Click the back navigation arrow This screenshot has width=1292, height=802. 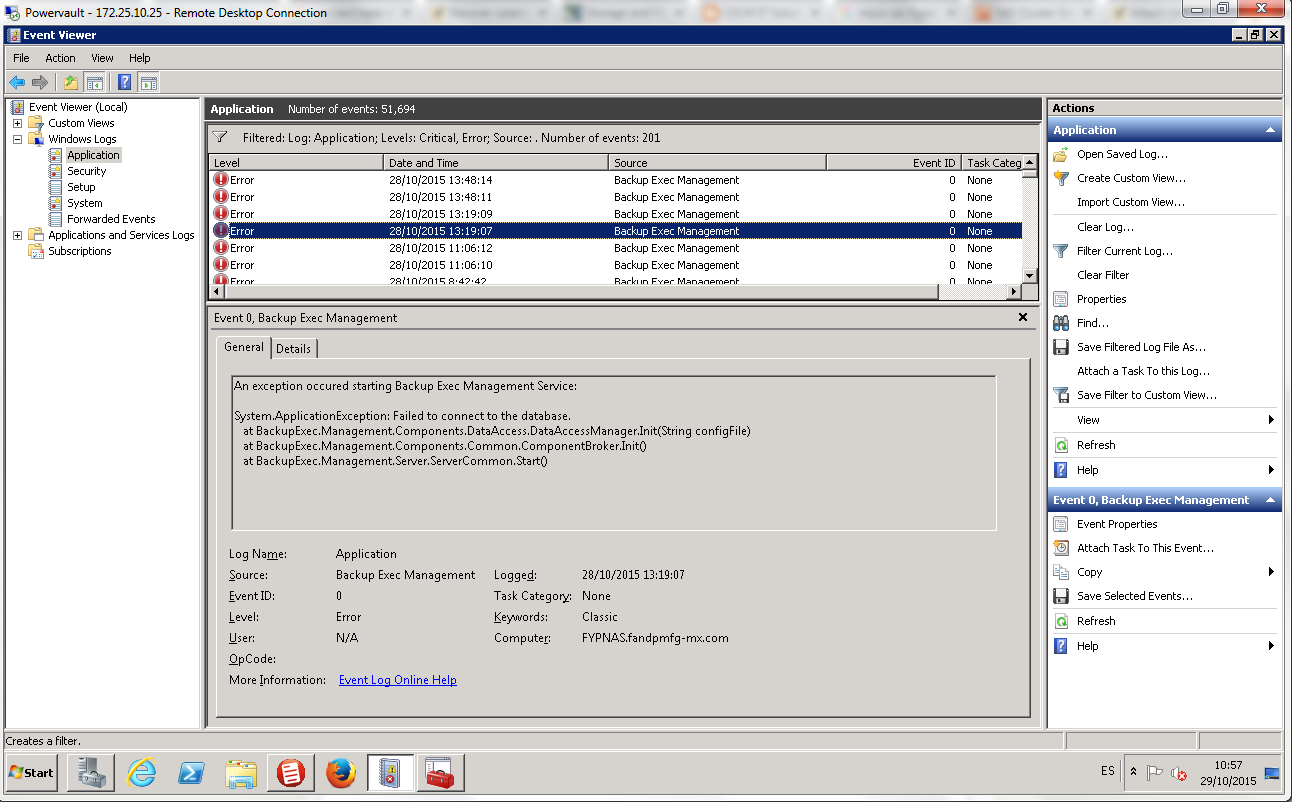click(17, 82)
